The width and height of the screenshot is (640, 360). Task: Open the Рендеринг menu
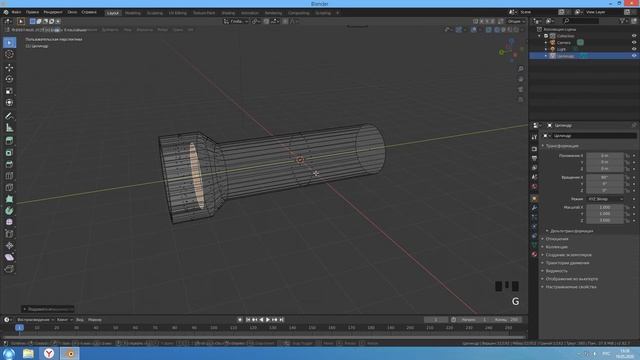(x=53, y=12)
